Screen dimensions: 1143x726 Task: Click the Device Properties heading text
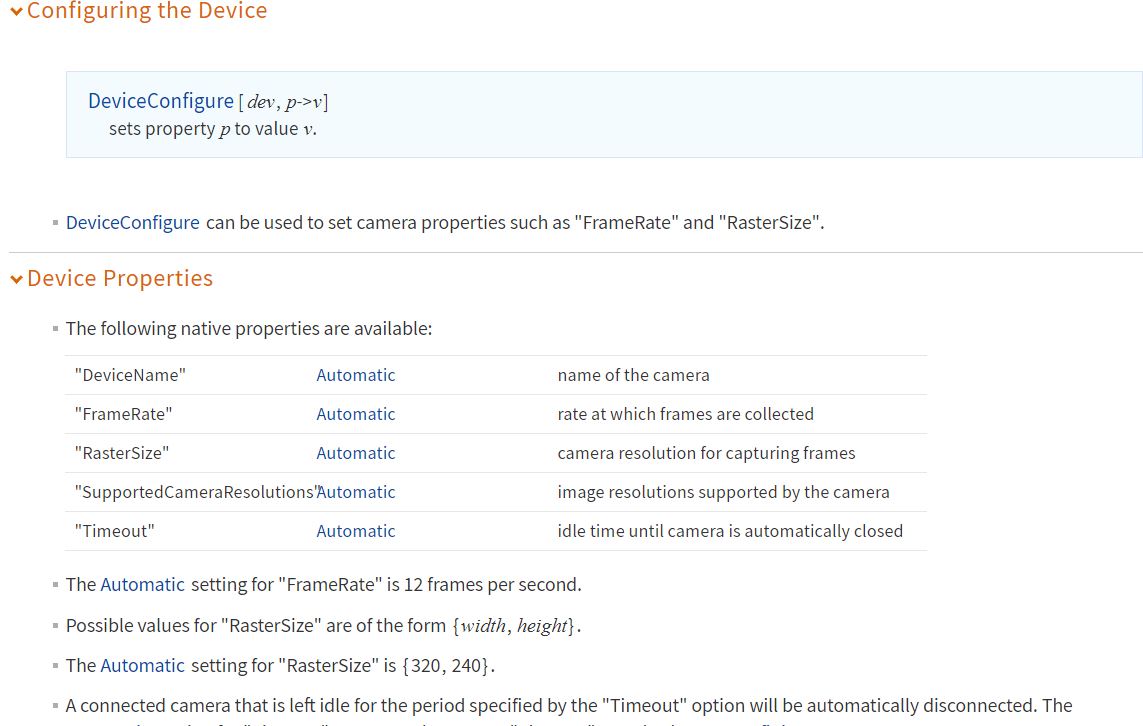pyautogui.click(x=120, y=278)
